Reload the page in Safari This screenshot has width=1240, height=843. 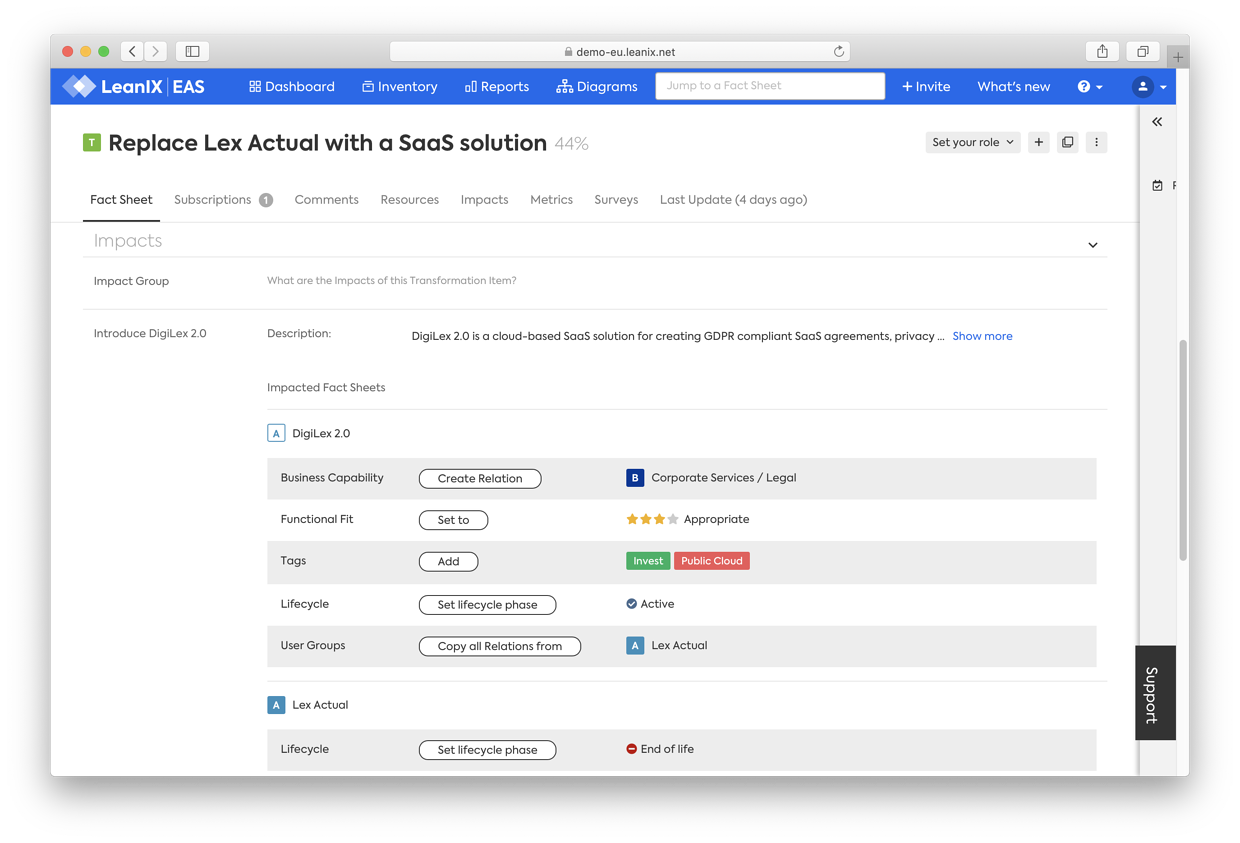click(839, 52)
